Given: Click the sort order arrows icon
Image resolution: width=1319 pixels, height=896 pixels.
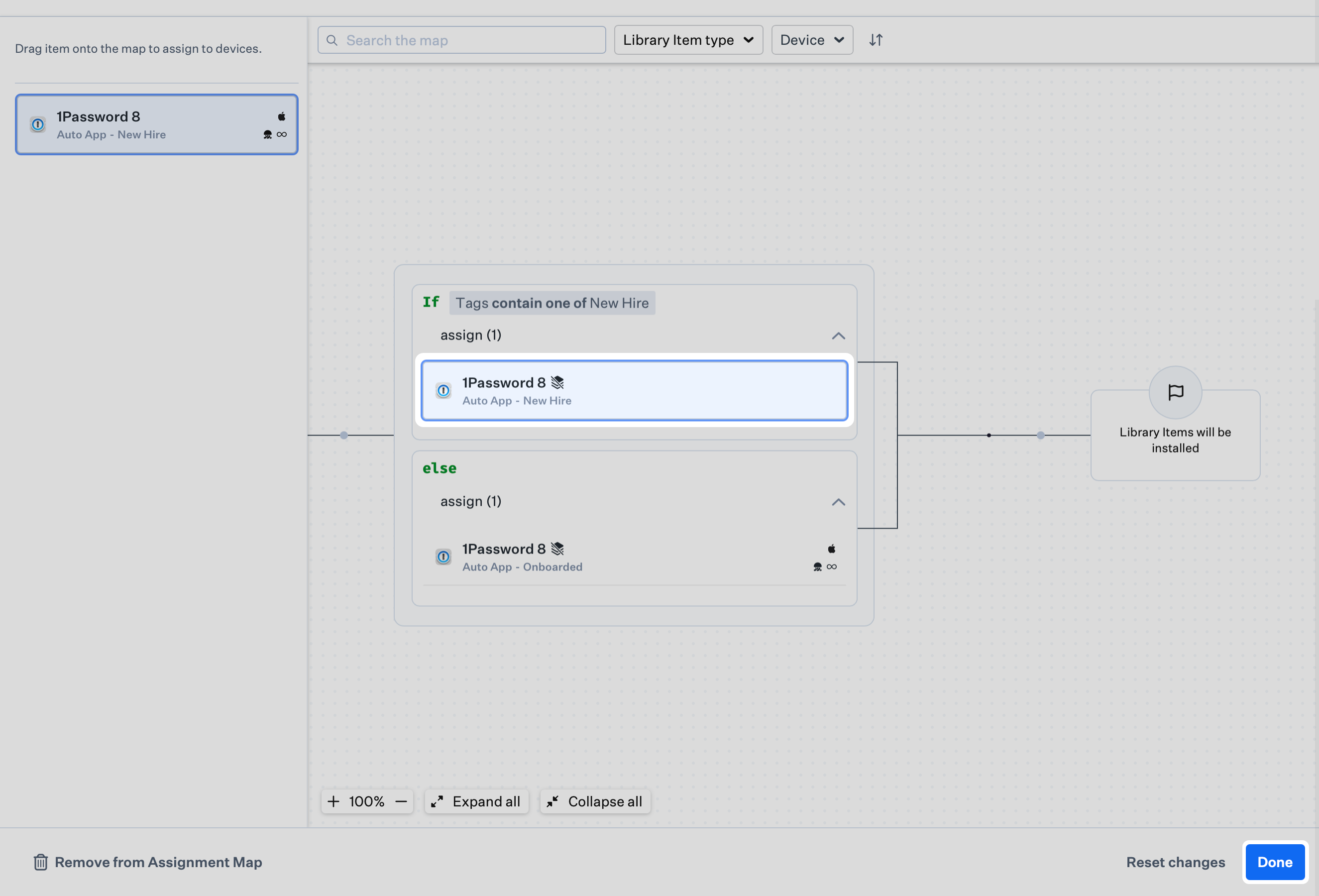Looking at the screenshot, I should pos(876,40).
